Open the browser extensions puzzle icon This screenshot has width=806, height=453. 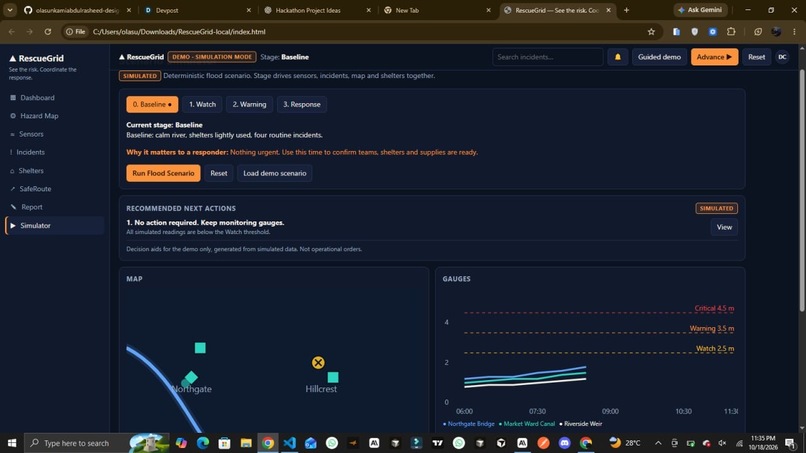(731, 32)
